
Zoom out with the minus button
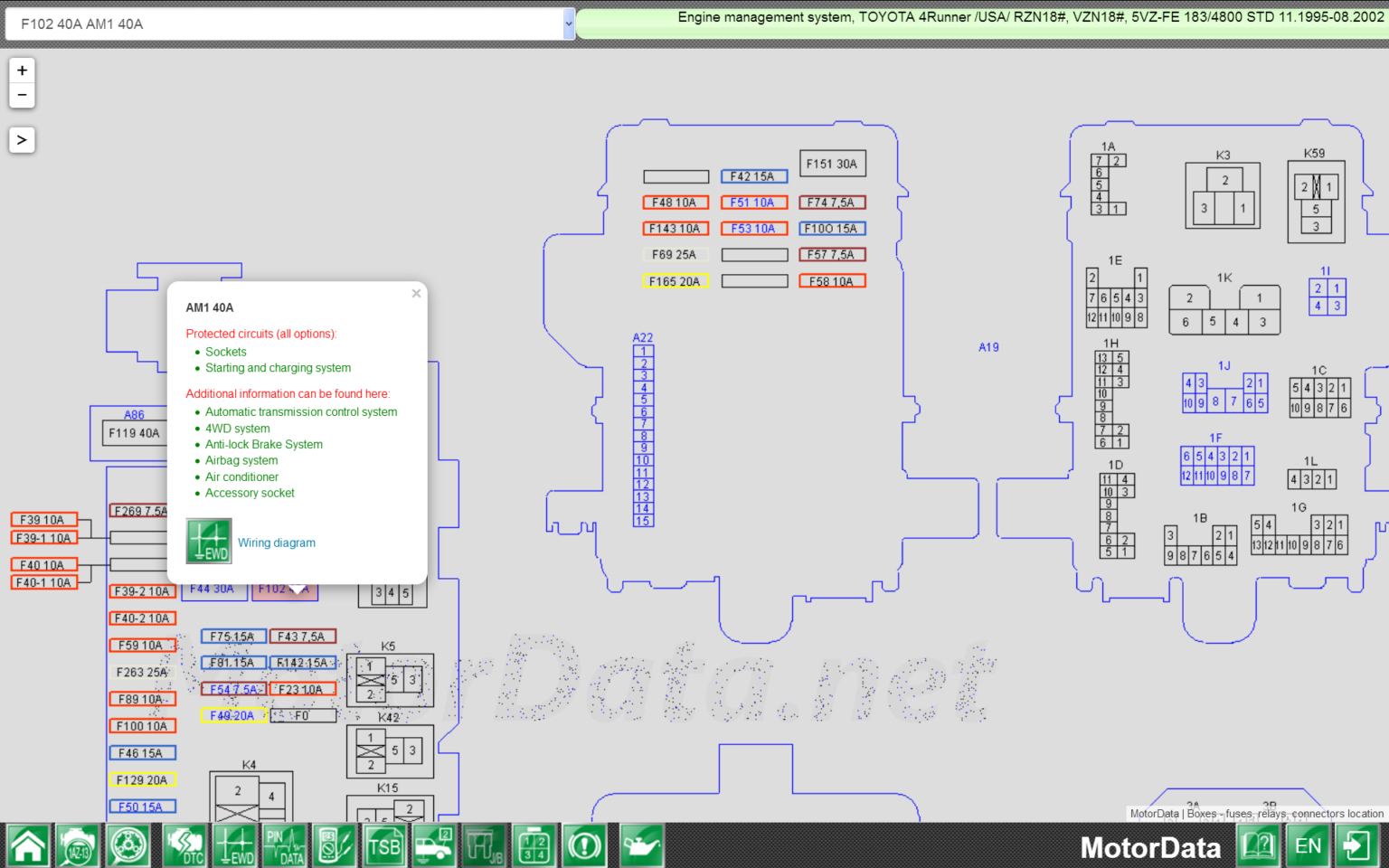[x=22, y=95]
